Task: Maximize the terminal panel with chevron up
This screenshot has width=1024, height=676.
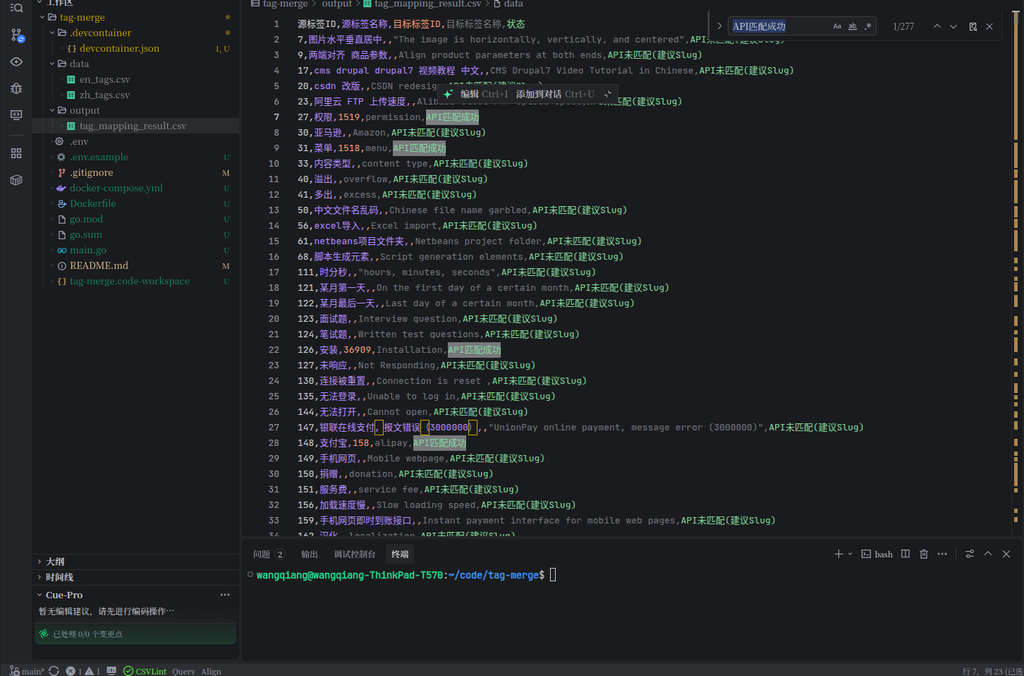Action: [x=988, y=554]
